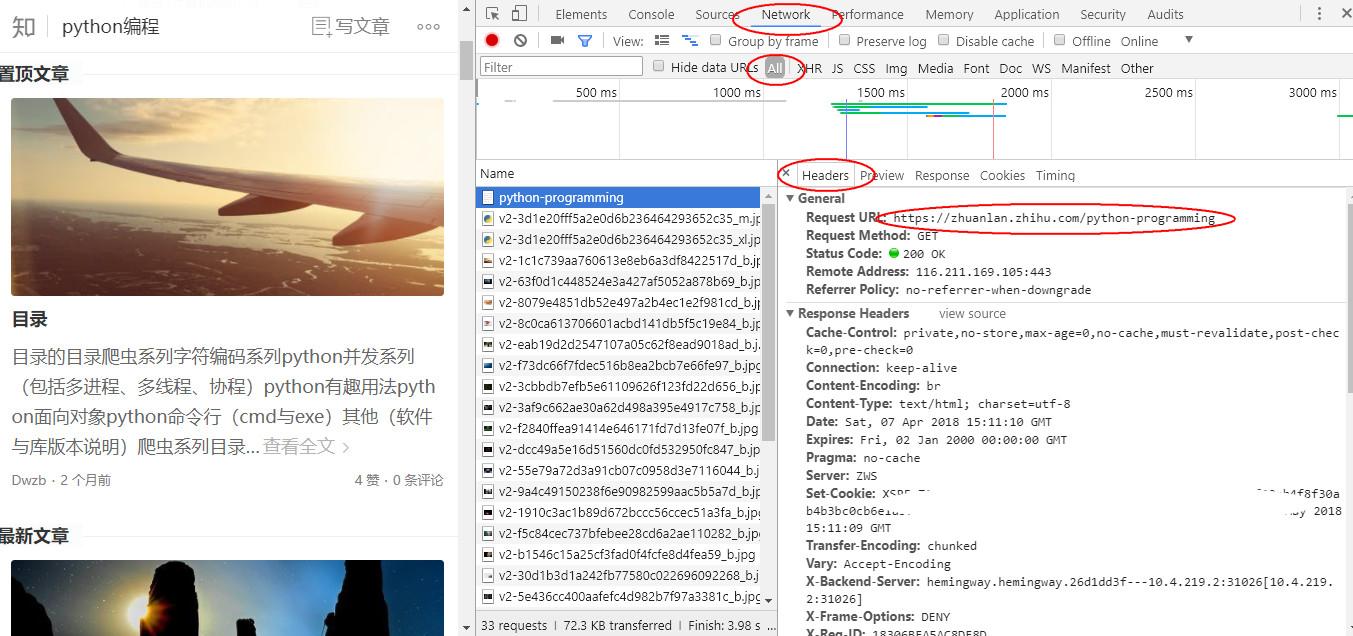The height and width of the screenshot is (636, 1353).
Task: Click the airplane wing article thumbnail
Action: click(227, 196)
